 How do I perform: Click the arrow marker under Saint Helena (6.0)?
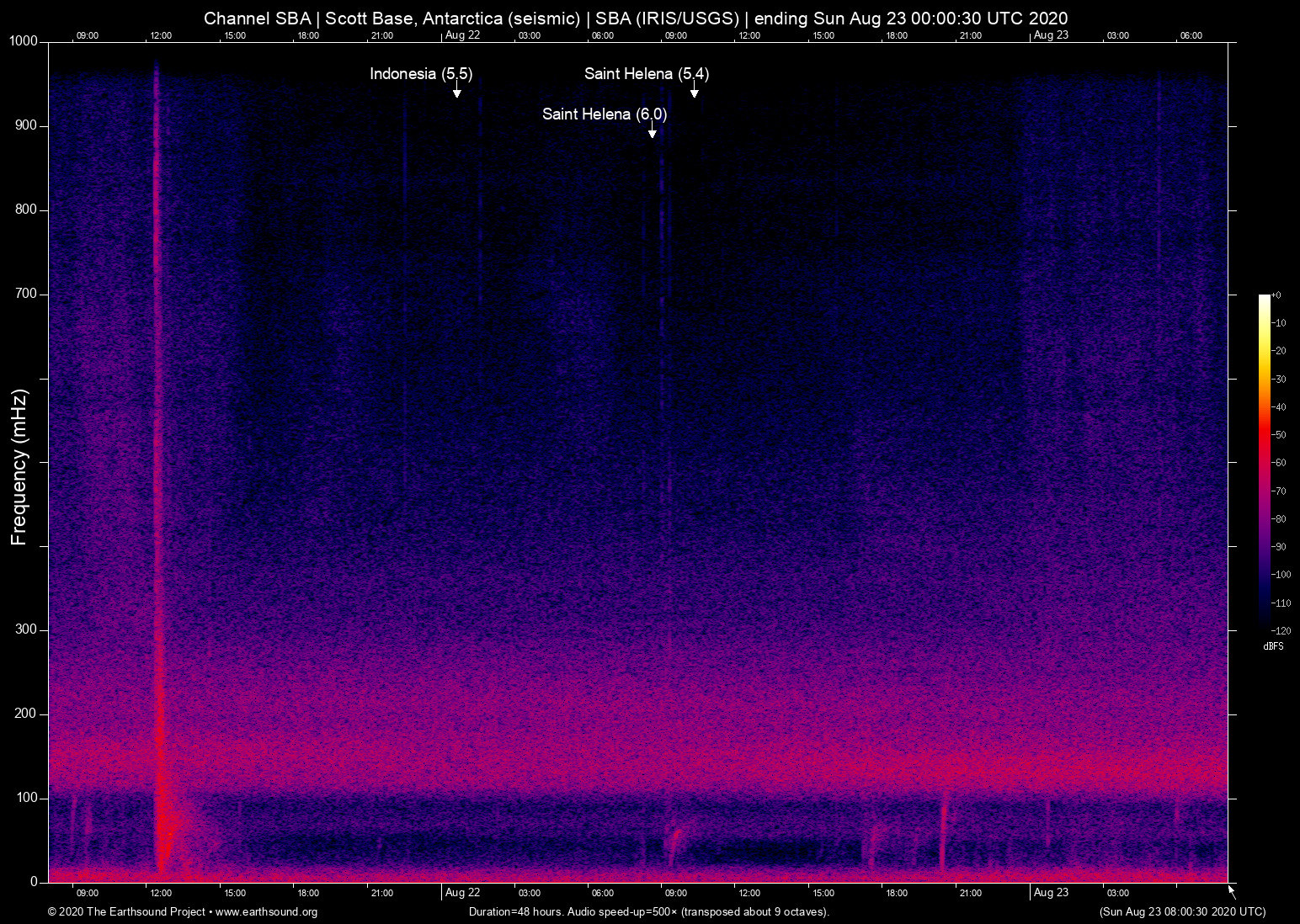point(652,131)
